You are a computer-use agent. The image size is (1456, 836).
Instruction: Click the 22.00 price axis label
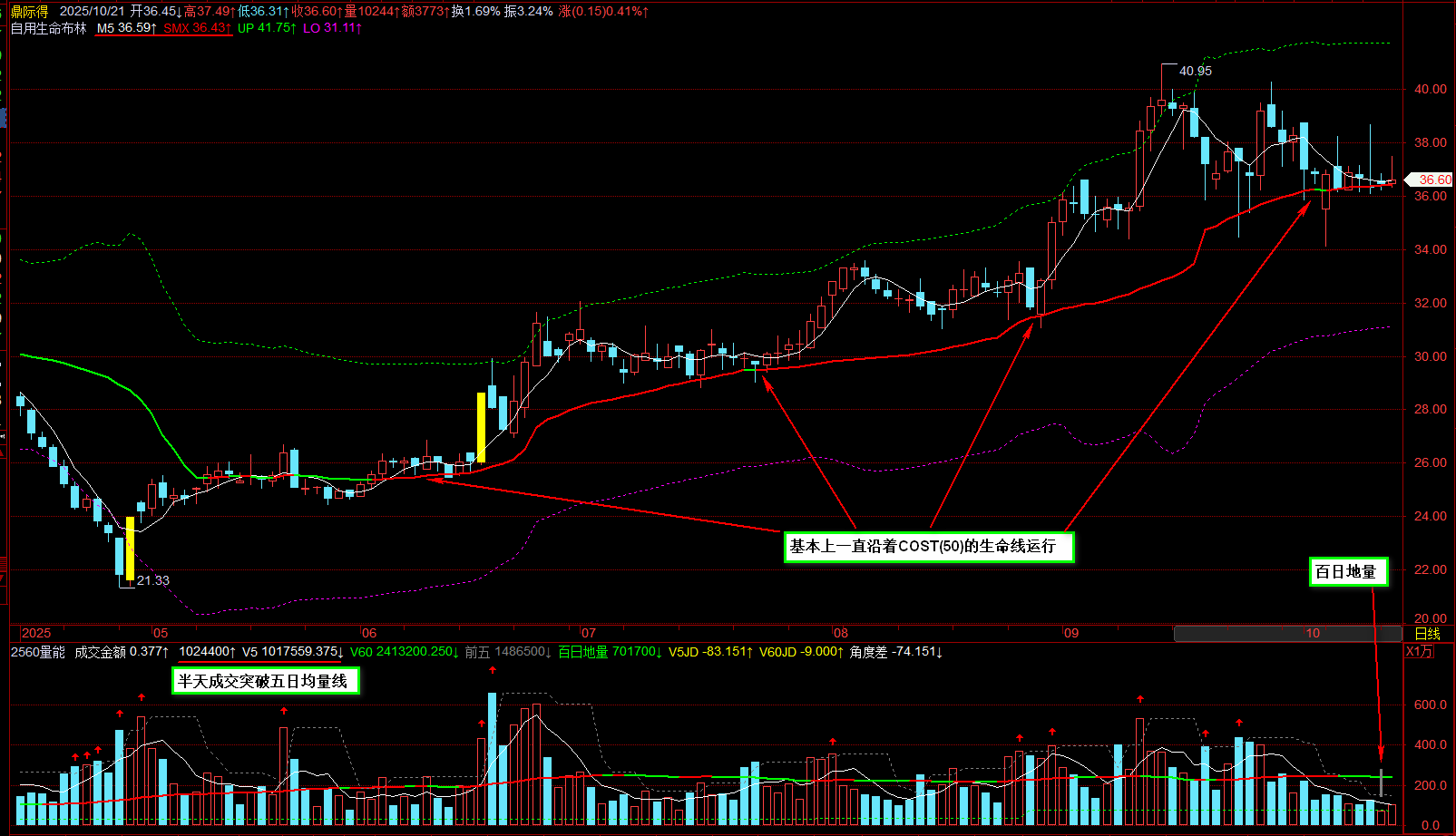point(1431,569)
